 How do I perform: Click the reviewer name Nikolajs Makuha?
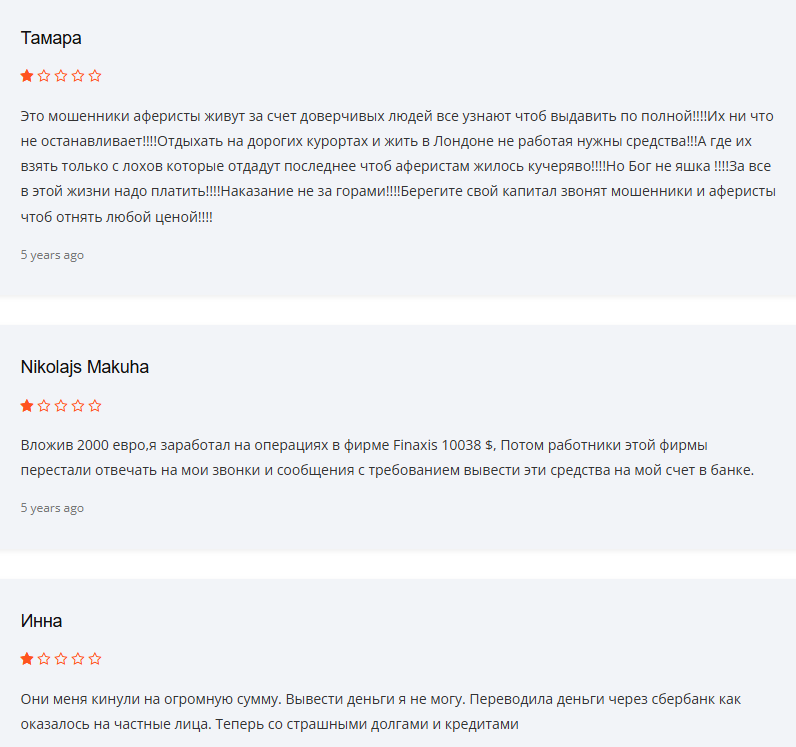[x=85, y=367]
